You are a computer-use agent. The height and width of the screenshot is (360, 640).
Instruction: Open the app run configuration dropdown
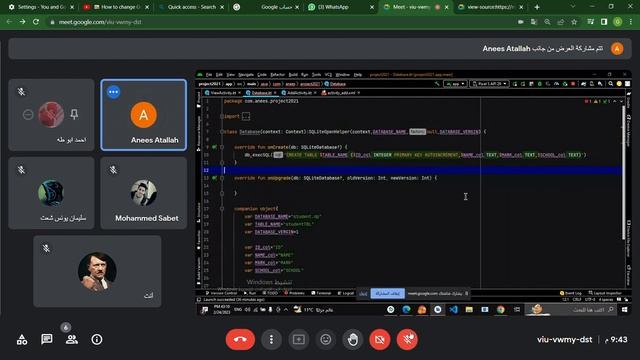click(x=455, y=84)
